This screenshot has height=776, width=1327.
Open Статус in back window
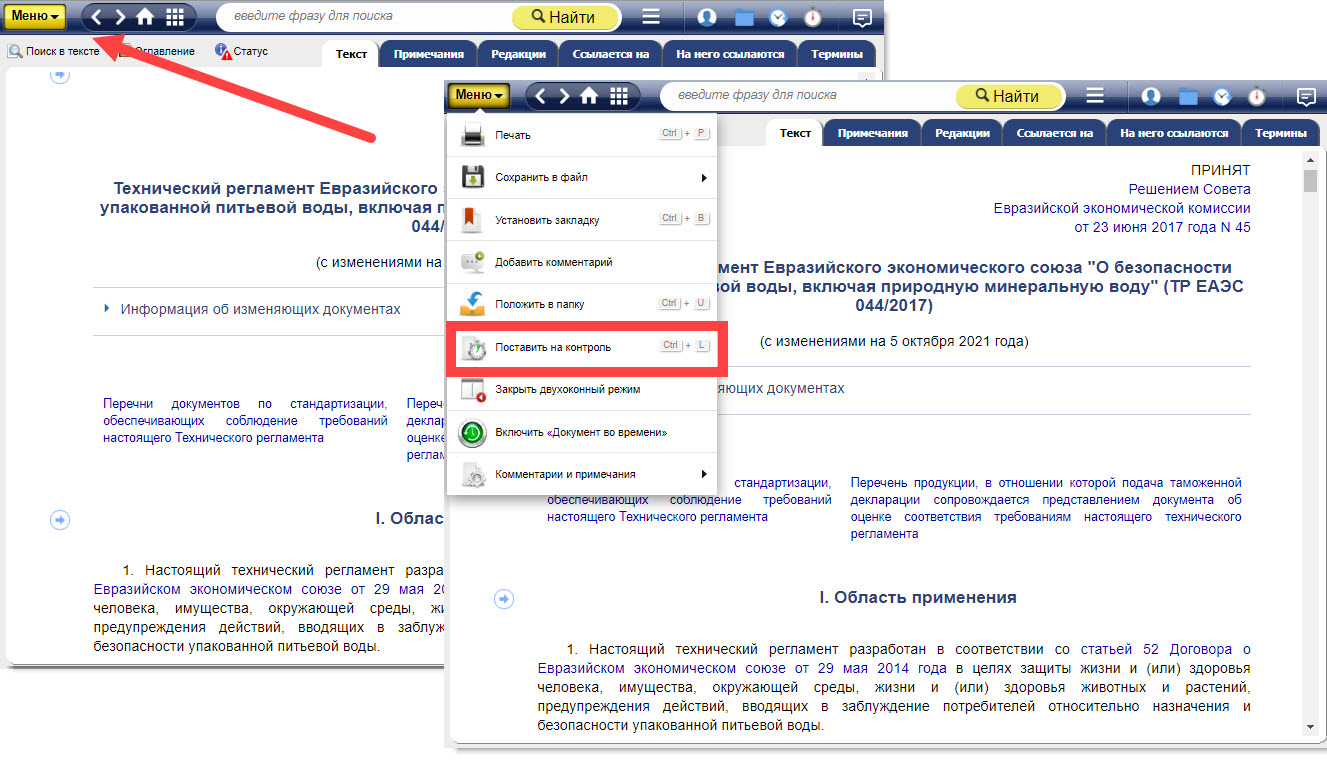tap(242, 51)
